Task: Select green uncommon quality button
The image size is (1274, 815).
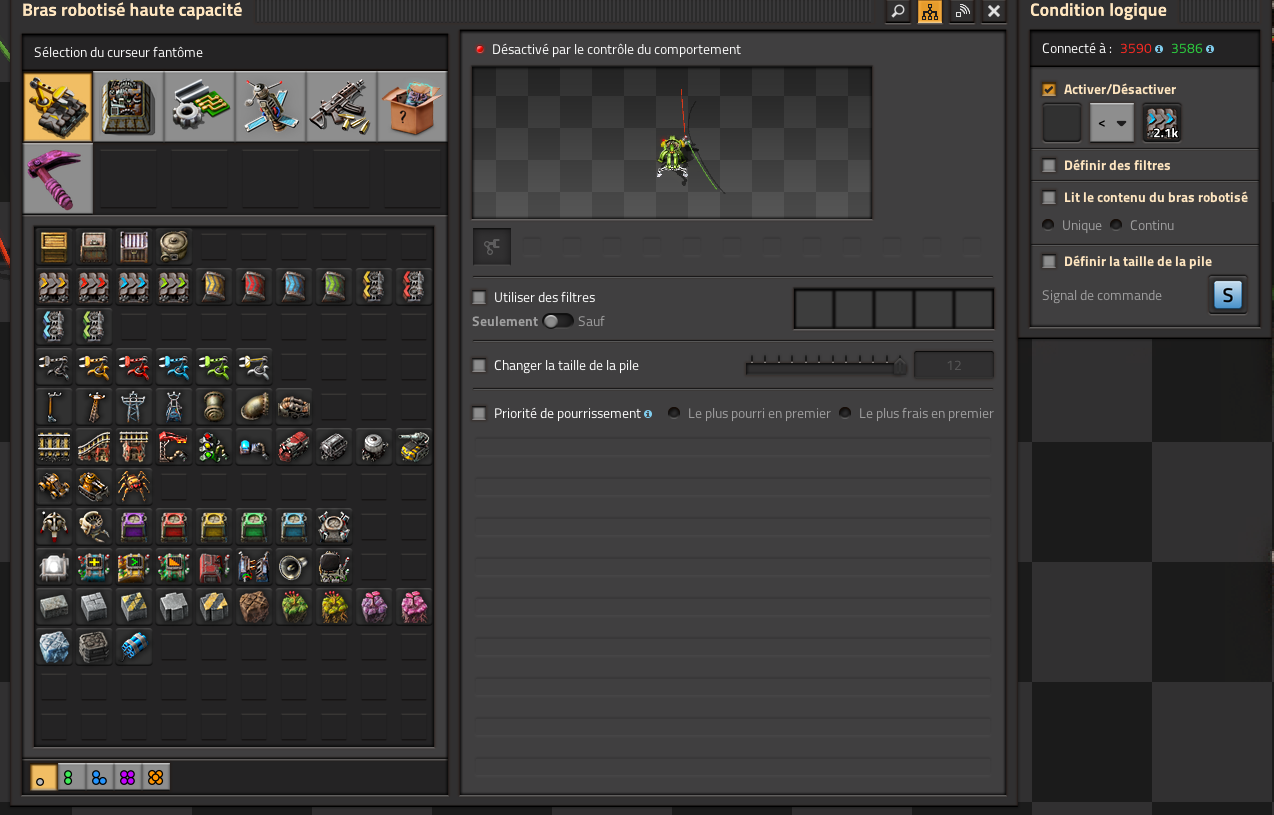Action: (x=71, y=777)
